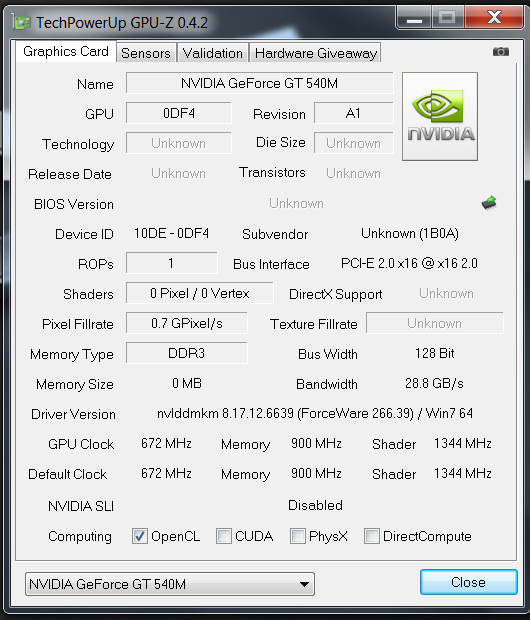Toggle the OpenCL checkbox

[140, 536]
